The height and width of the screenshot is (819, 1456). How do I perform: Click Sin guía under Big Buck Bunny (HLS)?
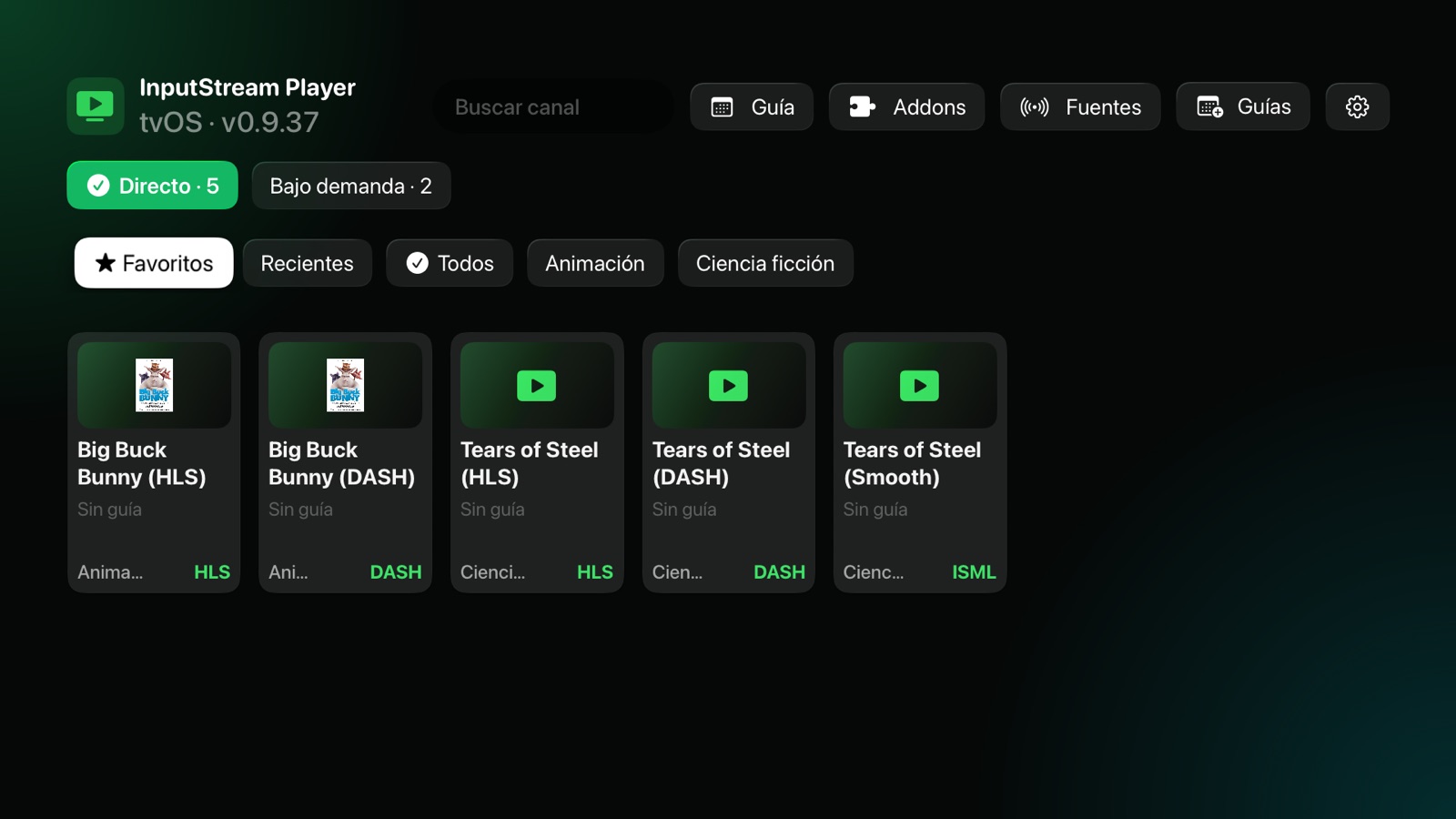pyautogui.click(x=110, y=510)
